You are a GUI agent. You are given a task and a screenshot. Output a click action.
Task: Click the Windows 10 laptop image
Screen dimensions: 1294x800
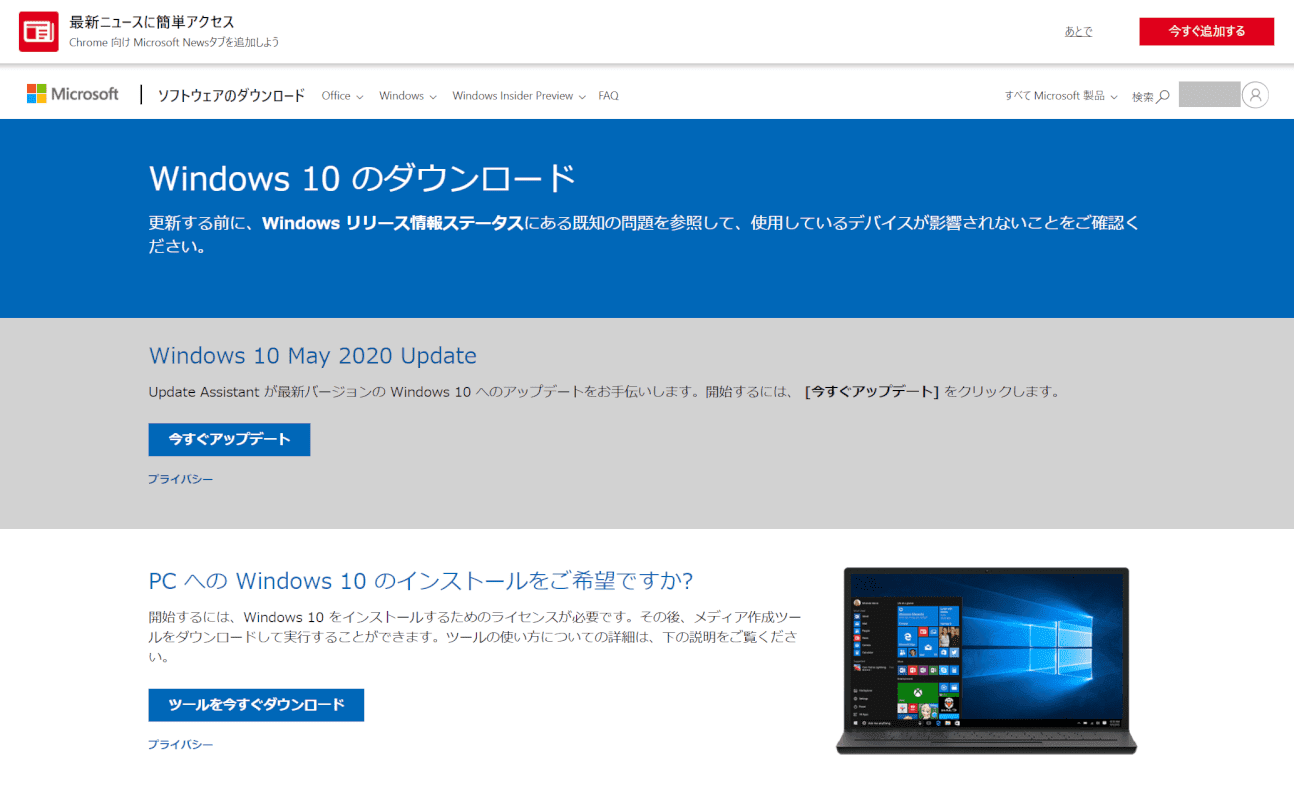(986, 660)
